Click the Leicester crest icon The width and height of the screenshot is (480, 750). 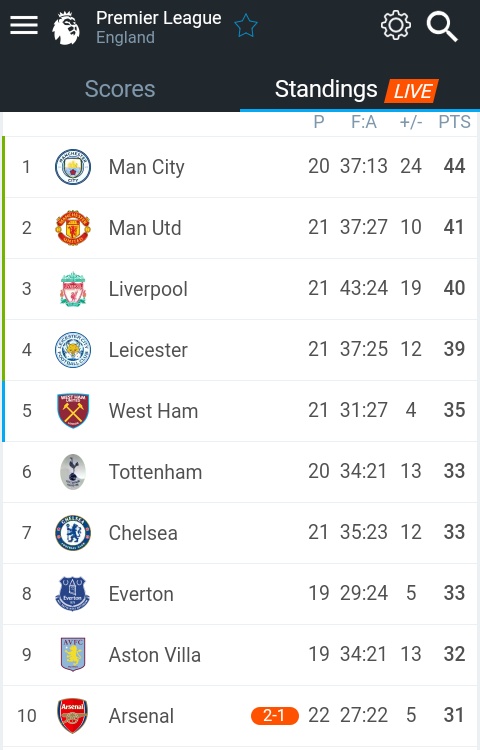point(73,350)
